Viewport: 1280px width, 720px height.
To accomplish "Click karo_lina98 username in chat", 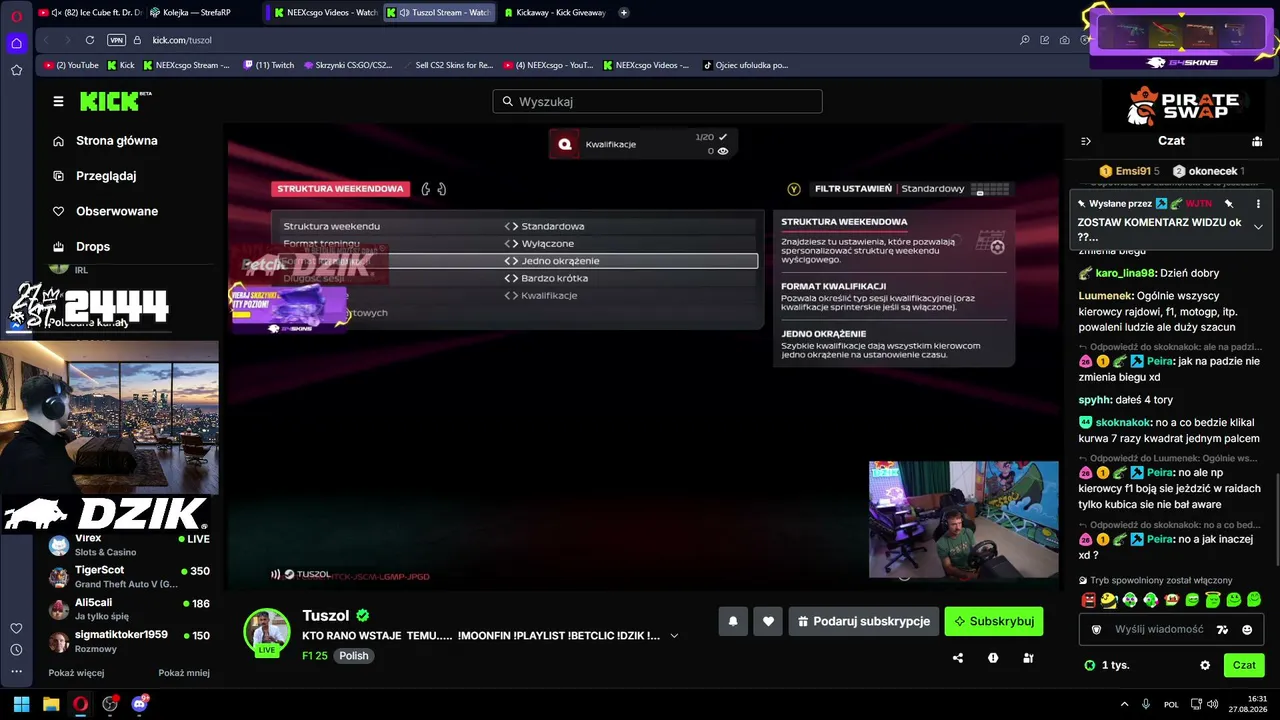I will tap(1125, 273).
